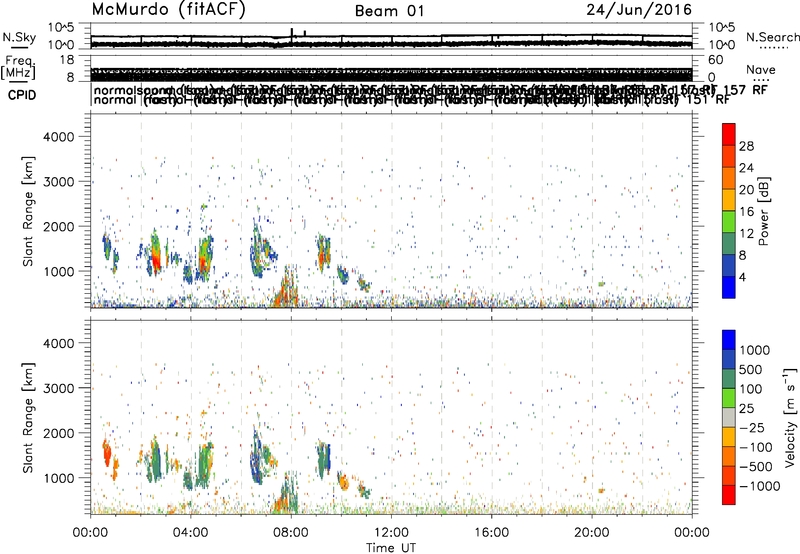
Task: Click the 04:00 time axis label
Action: point(191,533)
